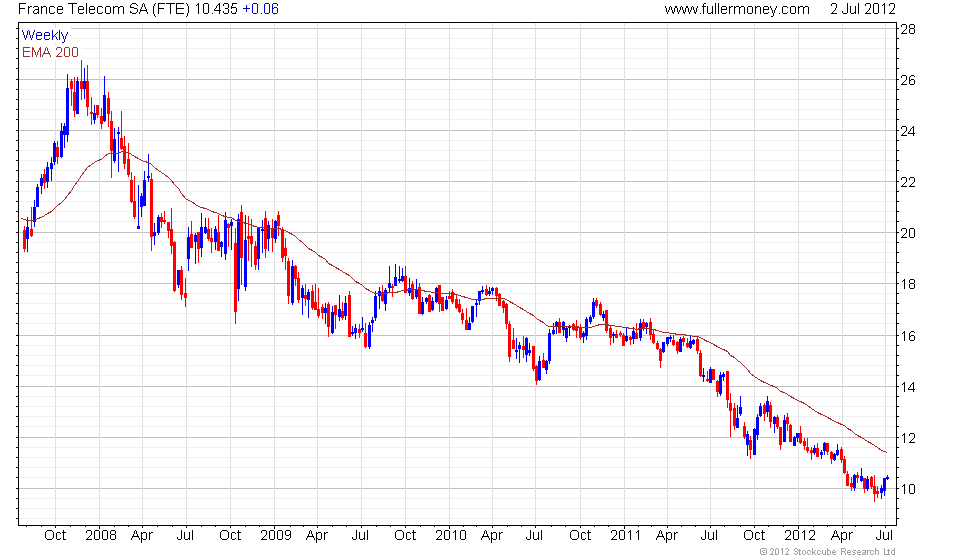Click the 16 price axis label
This screenshot has height=560, width=980.
[x=908, y=336]
